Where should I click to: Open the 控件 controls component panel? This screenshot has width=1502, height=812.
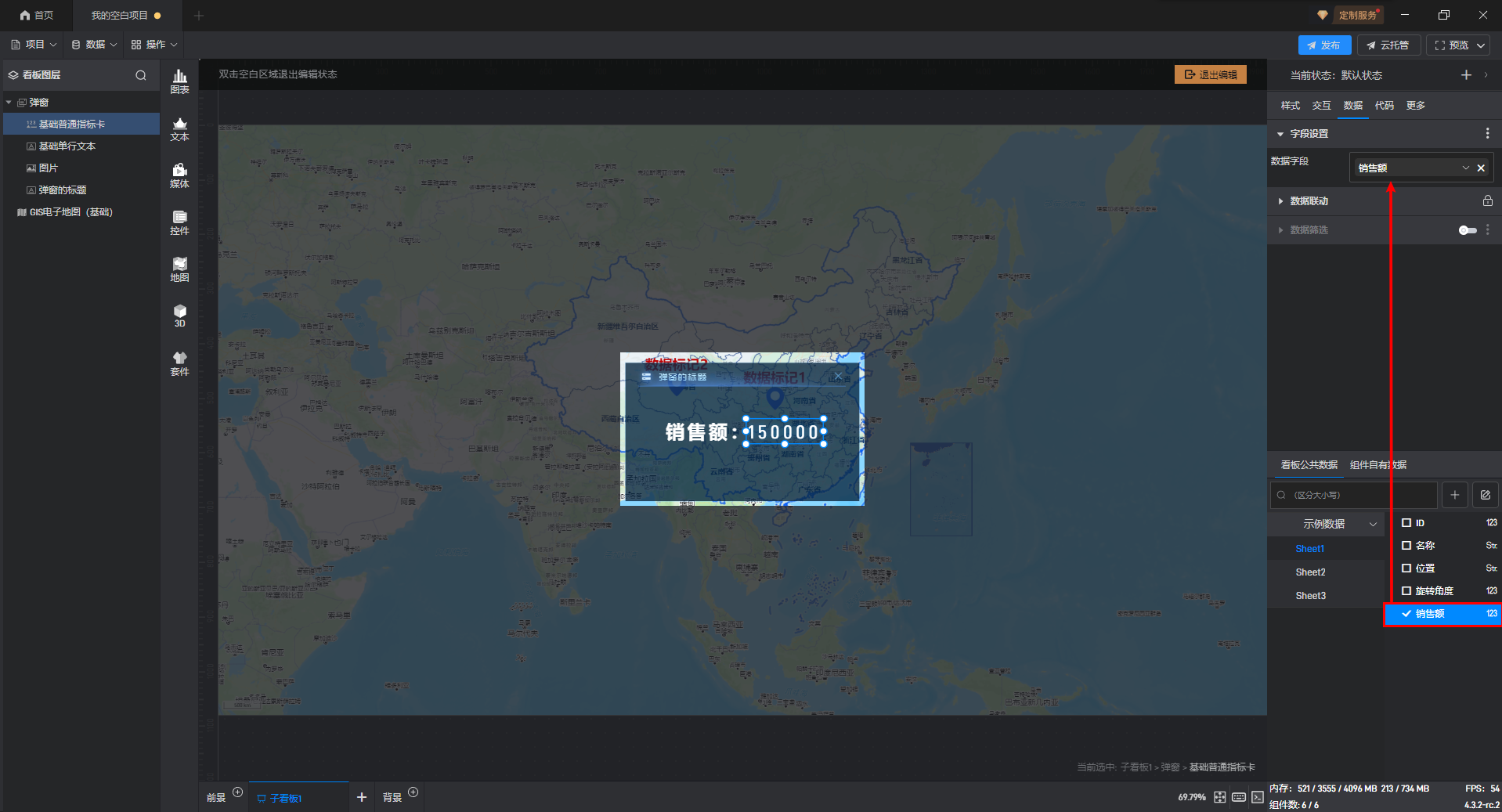point(179,222)
